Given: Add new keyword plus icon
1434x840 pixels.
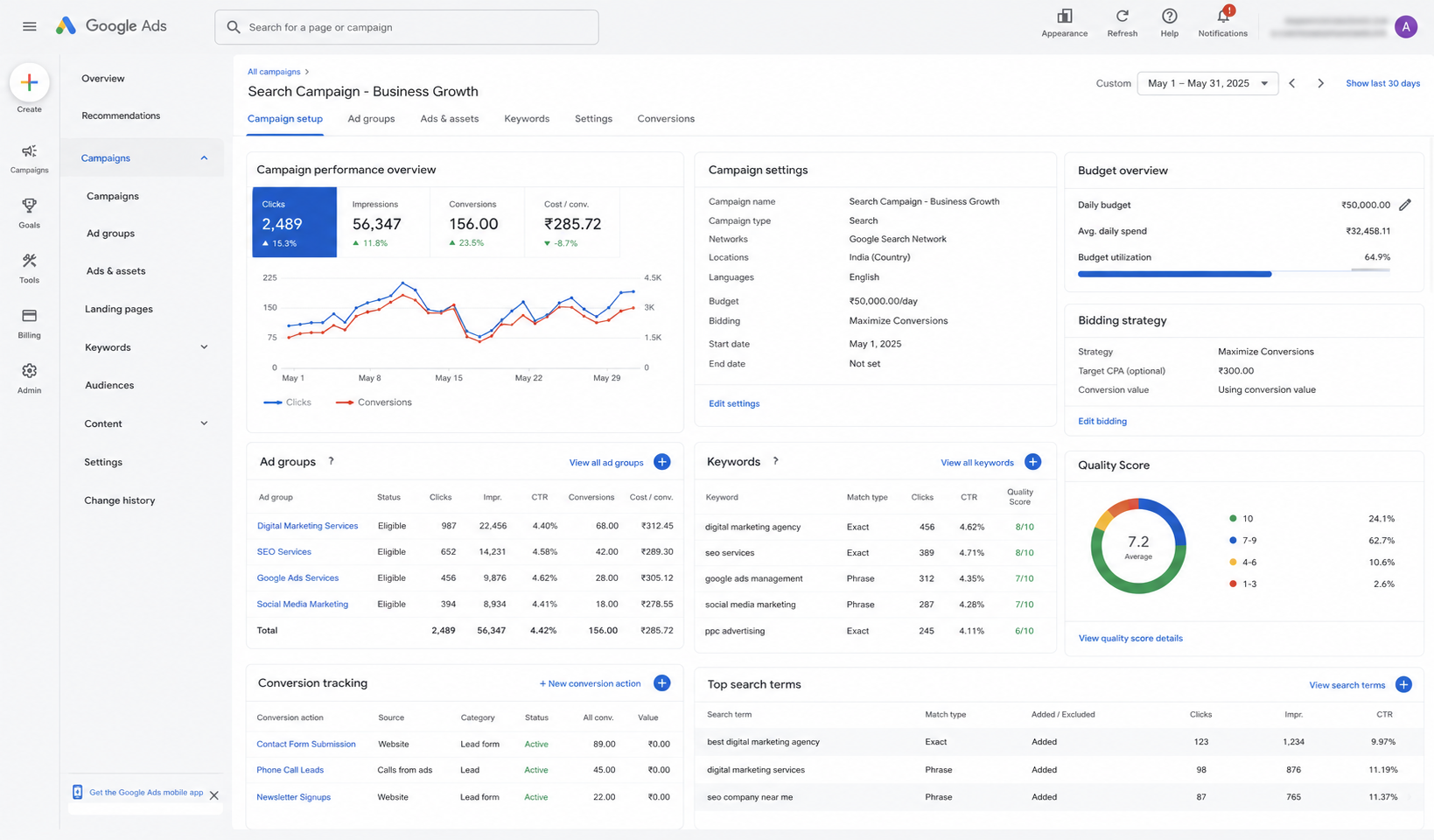Looking at the screenshot, I should [1032, 462].
